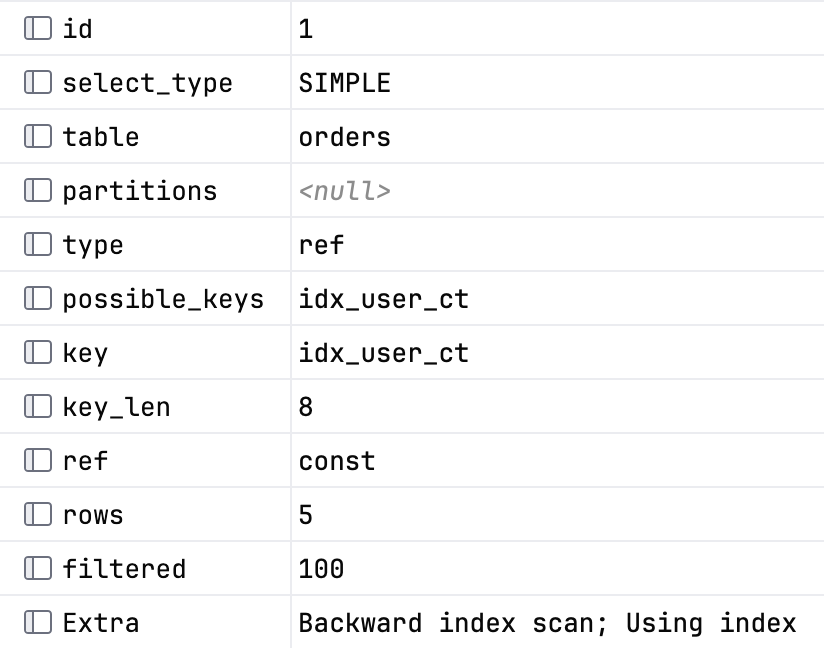Click the column icon beside possible_keys
The height and width of the screenshot is (648, 824).
coord(38,299)
